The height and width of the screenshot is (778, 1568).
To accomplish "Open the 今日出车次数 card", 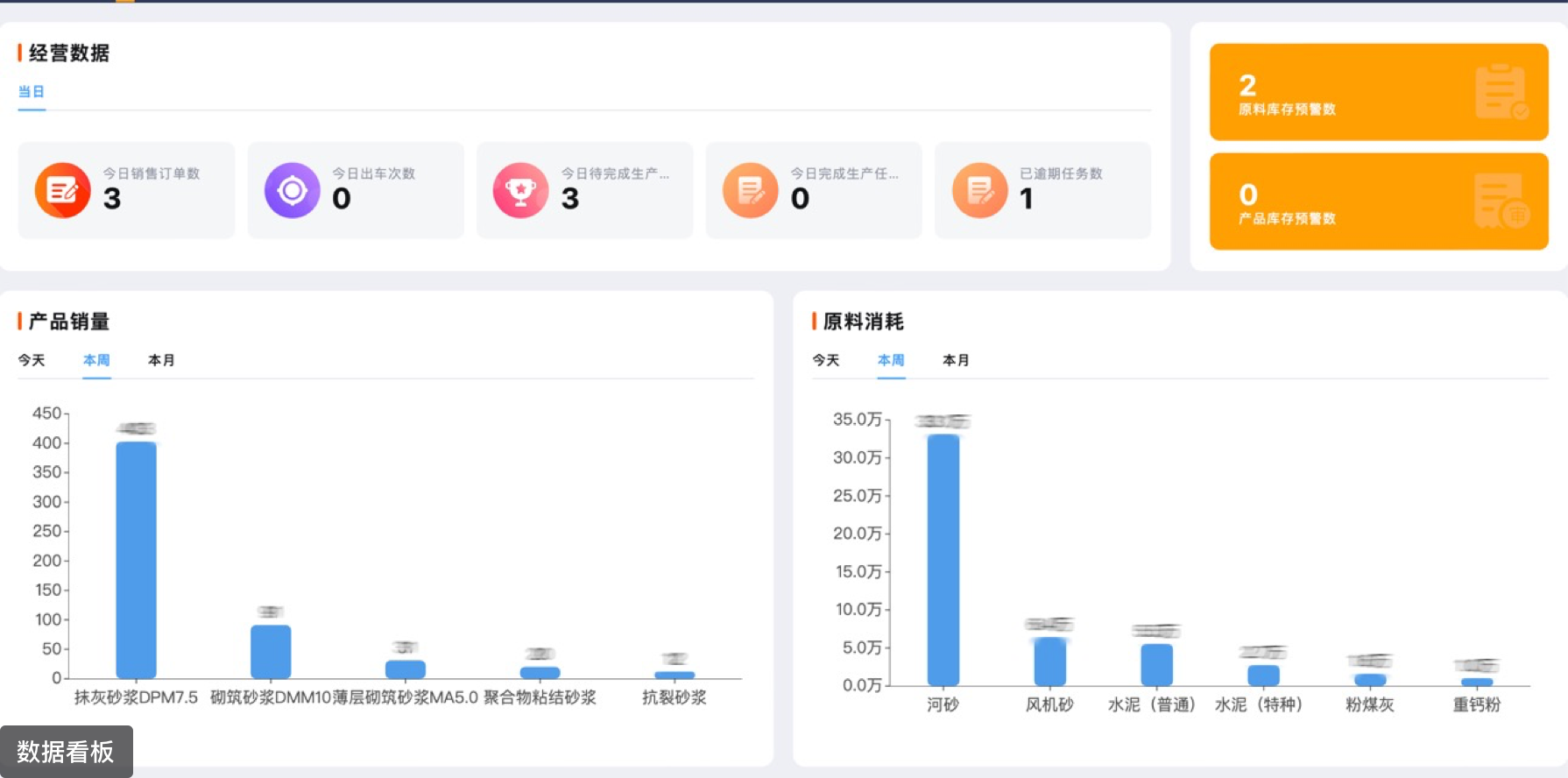I will tap(356, 190).
